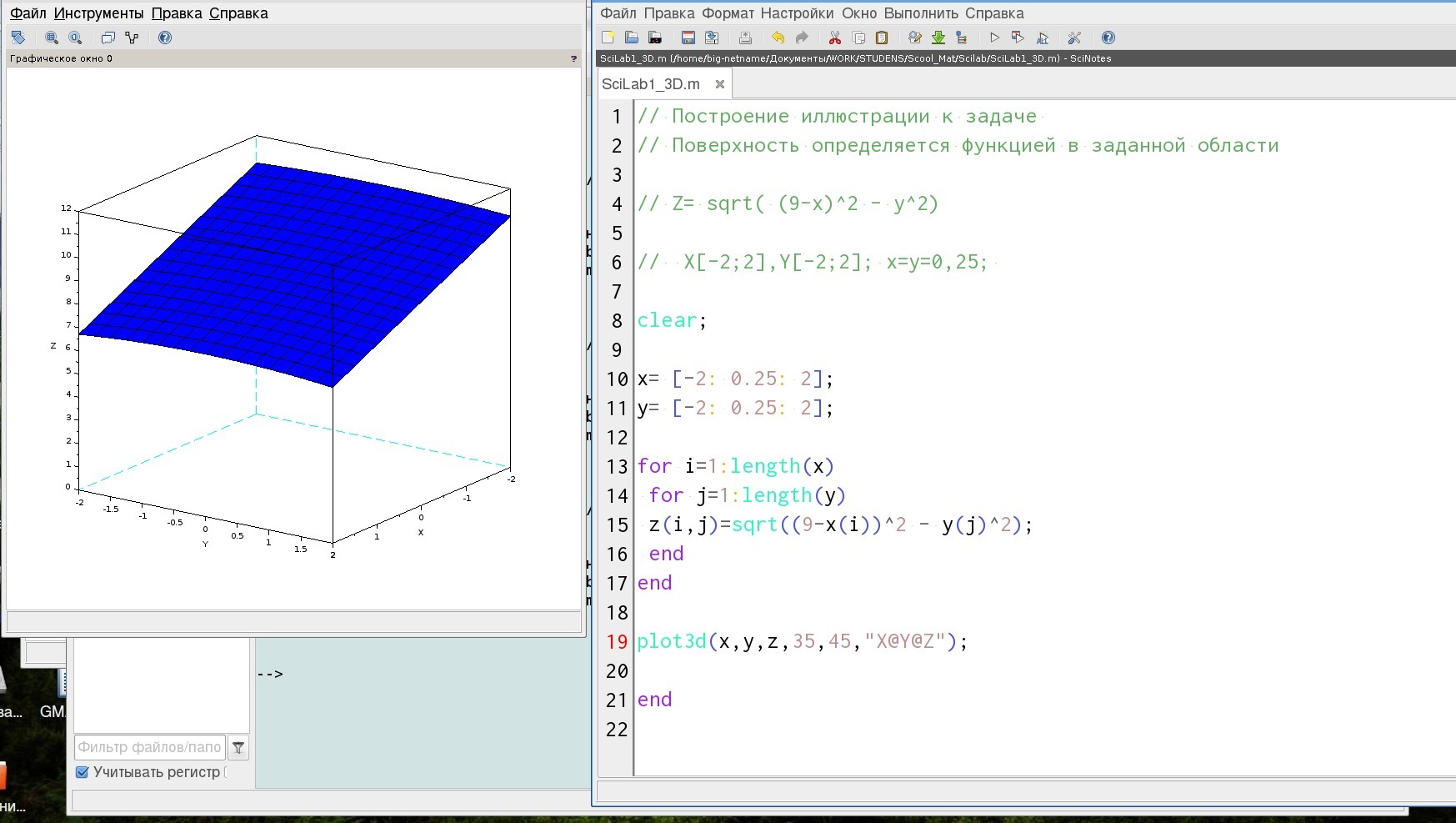Paste clipboard with the SciNotes paste icon
Image resolution: width=1456 pixels, height=823 pixels.
tap(882, 38)
